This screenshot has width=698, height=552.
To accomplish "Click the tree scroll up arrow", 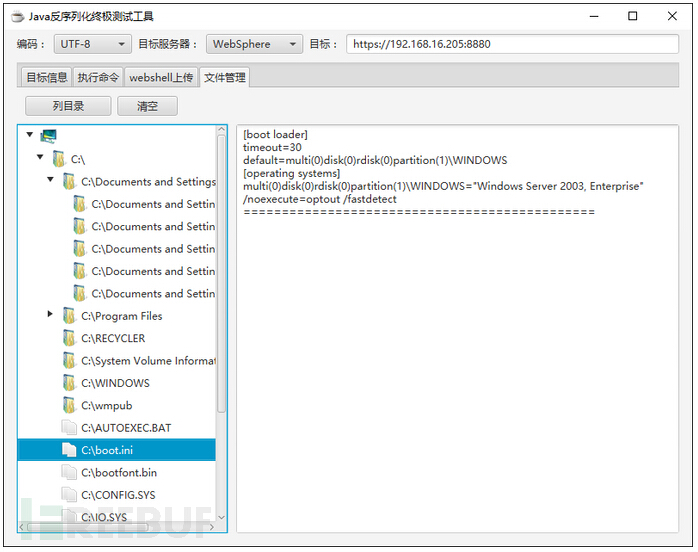I will [221, 130].
